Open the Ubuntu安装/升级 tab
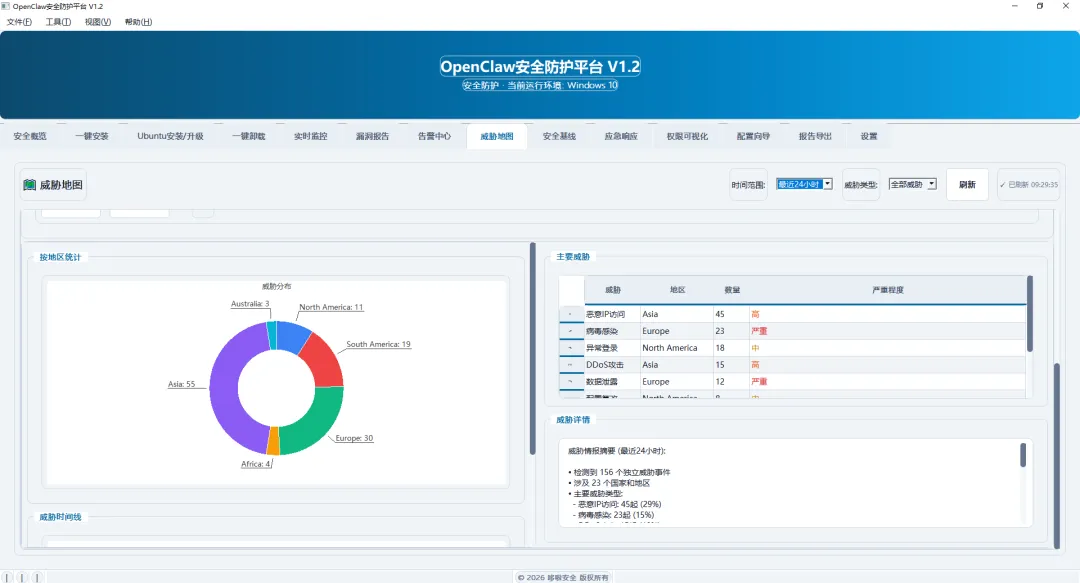This screenshot has height=583, width=1080. pos(170,136)
